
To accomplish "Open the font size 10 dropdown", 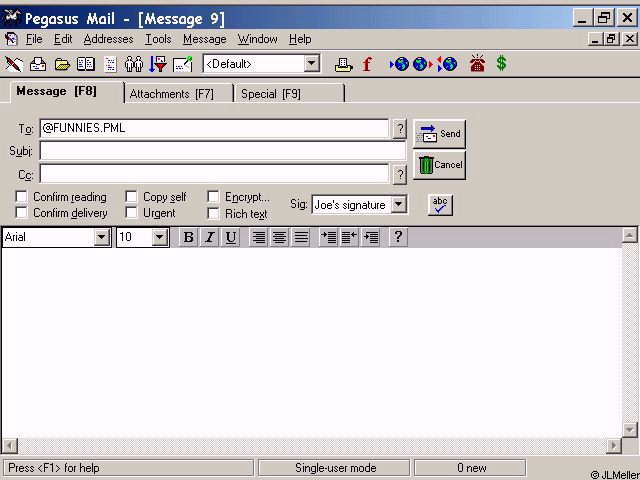I will click(160, 237).
